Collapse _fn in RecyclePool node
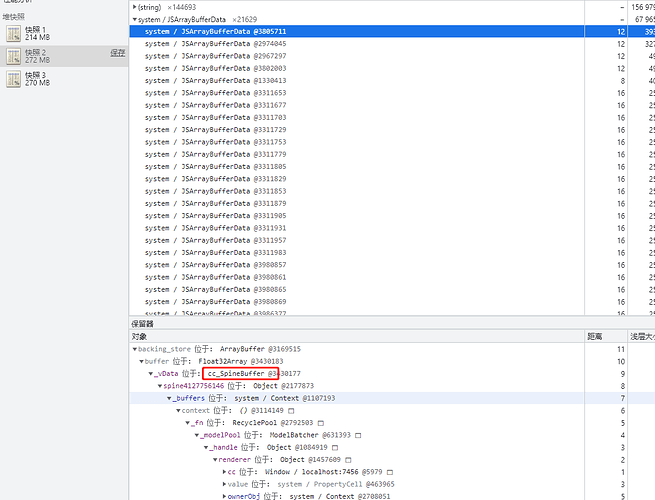655x500 pixels. (188, 423)
